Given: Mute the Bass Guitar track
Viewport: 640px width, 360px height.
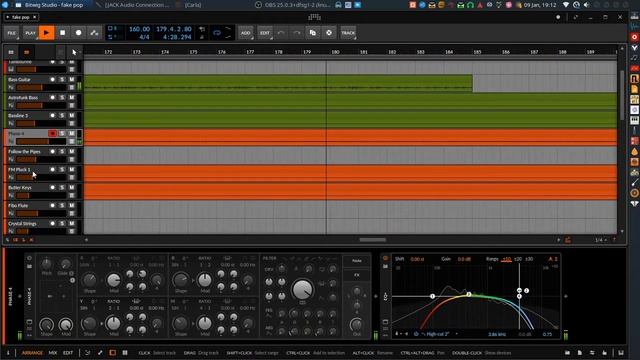Looking at the screenshot, I should 71,80.
